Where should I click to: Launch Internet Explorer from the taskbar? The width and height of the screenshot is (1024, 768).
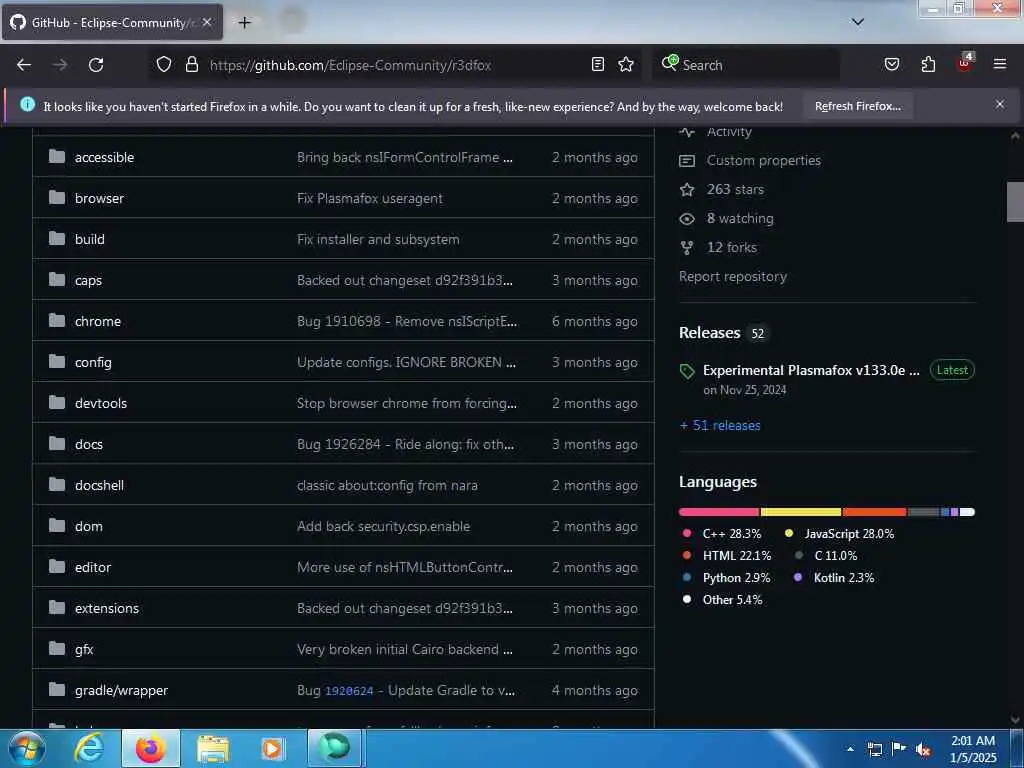pos(89,748)
